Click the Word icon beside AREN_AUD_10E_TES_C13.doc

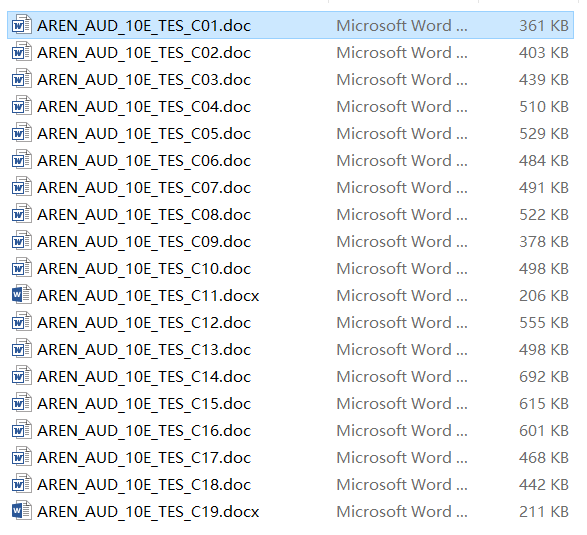(21, 349)
